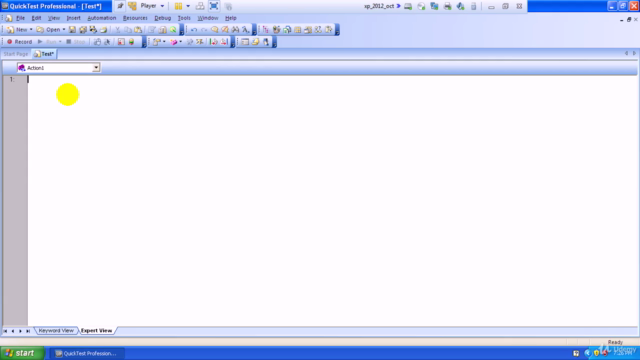Click tab scroll right arrow near Test* tab row
Screen dimensions: 640x360
click(x=634, y=53)
